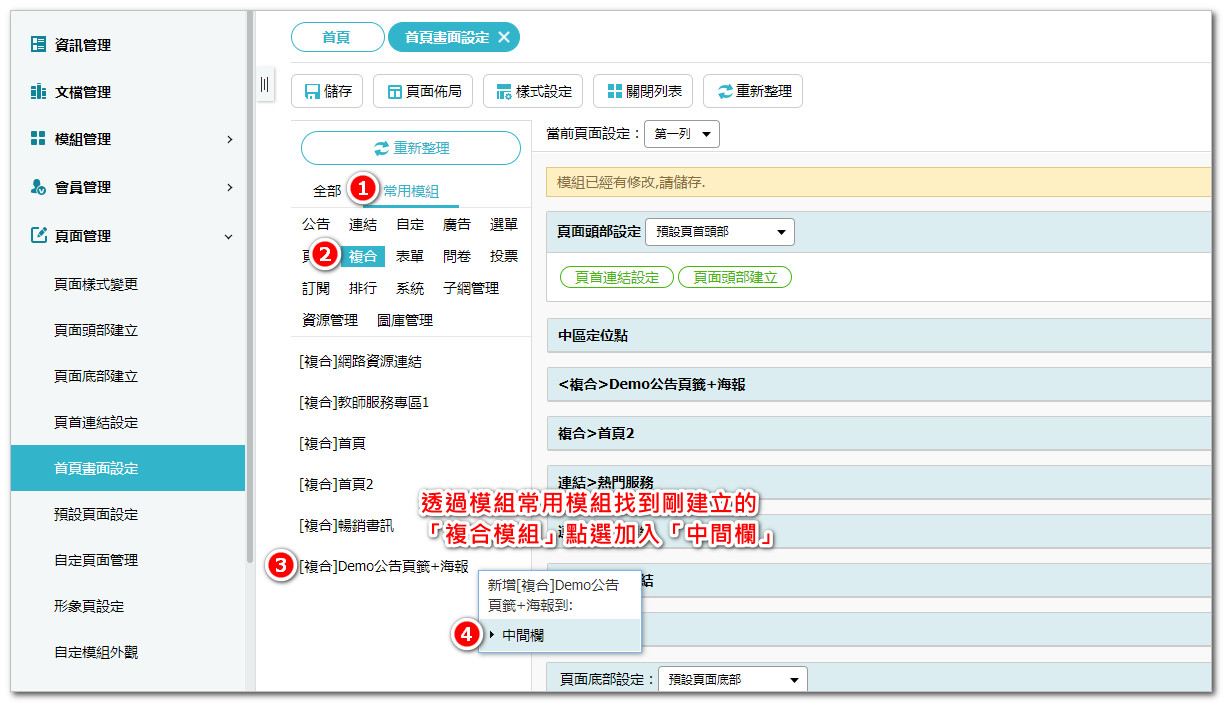This screenshot has height=703, width=1223.
Task: Open the 頁面底部設定 dropdown
Action: click(x=732, y=680)
